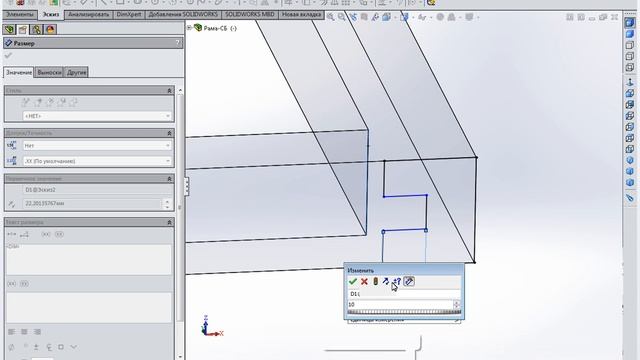Open the Элементы ribbon tab
This screenshot has width=640, height=360.
[x=19, y=15]
